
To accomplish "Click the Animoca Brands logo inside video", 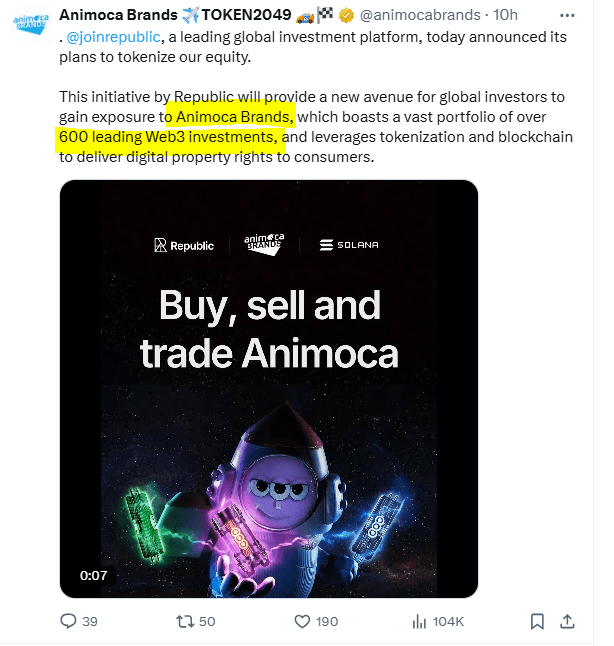I will pos(265,245).
